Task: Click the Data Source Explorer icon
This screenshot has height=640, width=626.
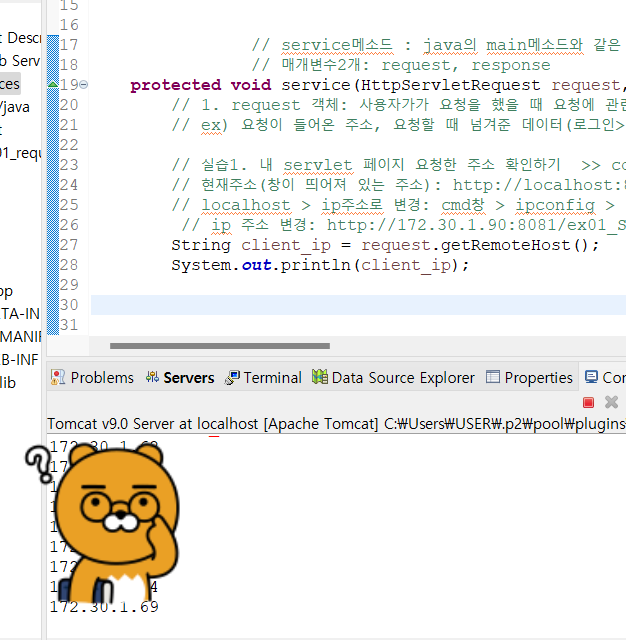Action: pyautogui.click(x=320, y=377)
